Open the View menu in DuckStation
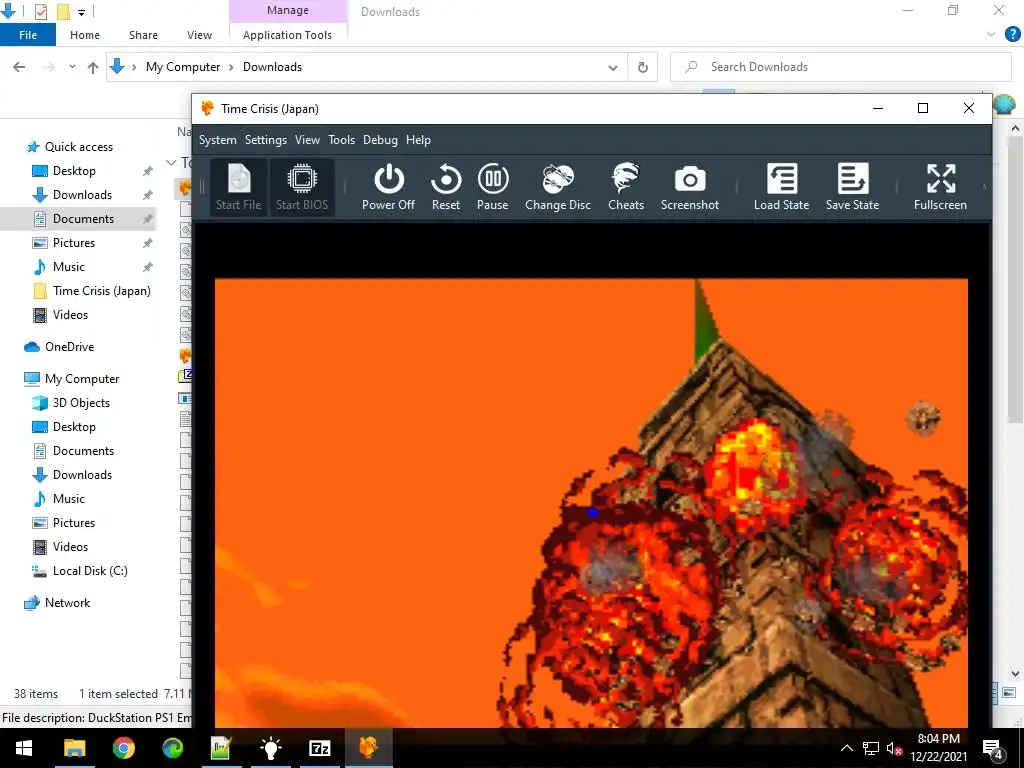 tap(307, 140)
